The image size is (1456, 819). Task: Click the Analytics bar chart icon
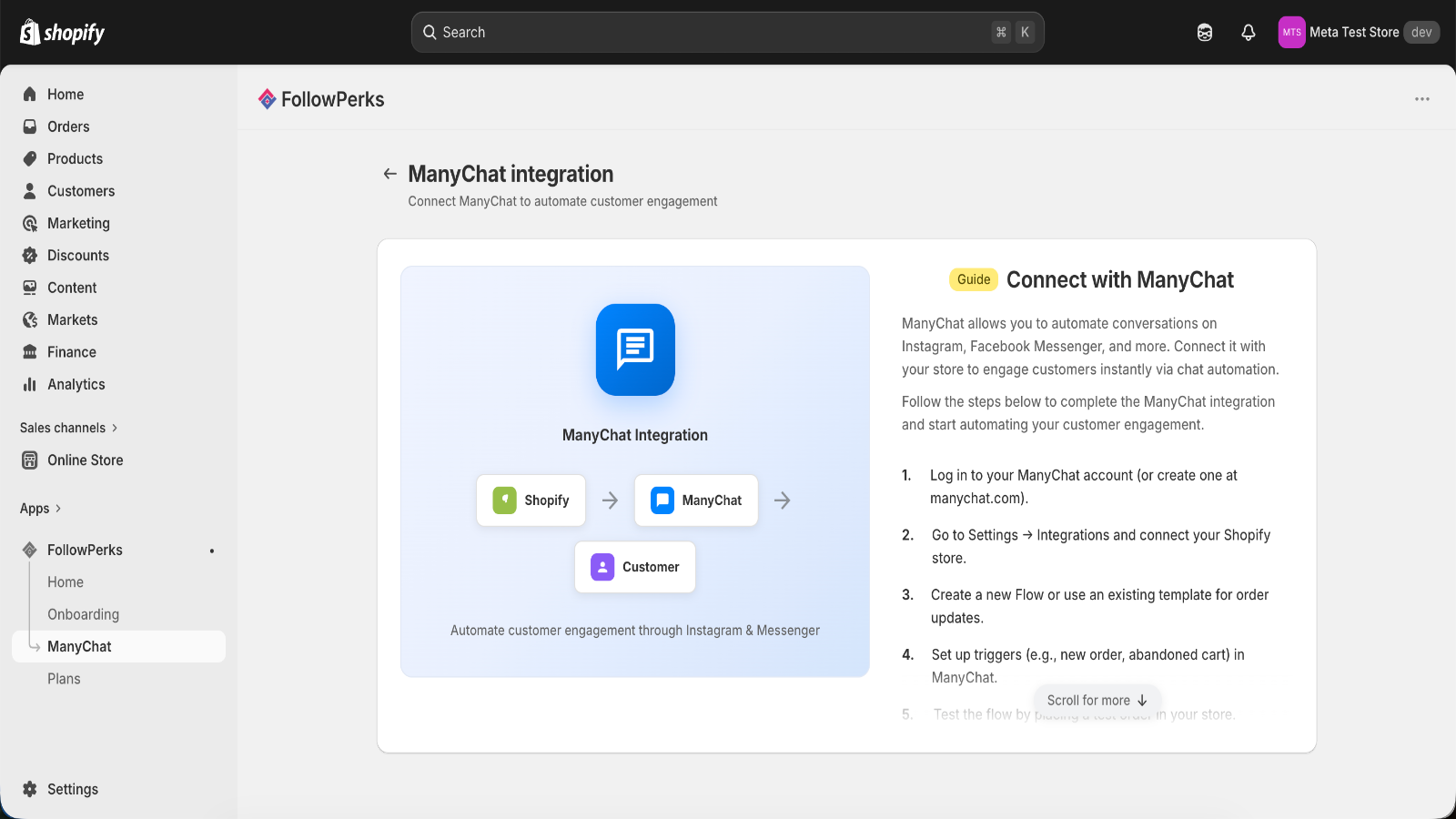[x=30, y=384]
